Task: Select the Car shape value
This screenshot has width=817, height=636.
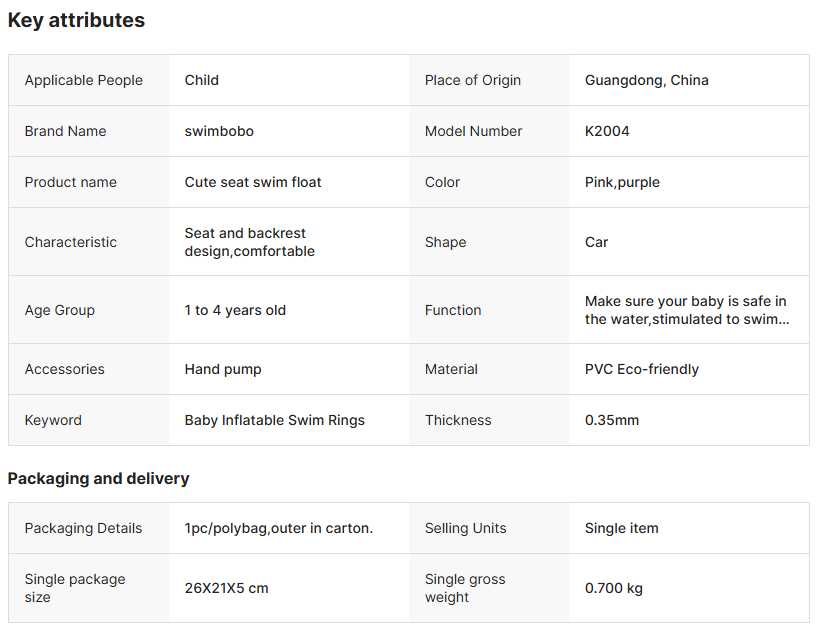Action: 596,242
